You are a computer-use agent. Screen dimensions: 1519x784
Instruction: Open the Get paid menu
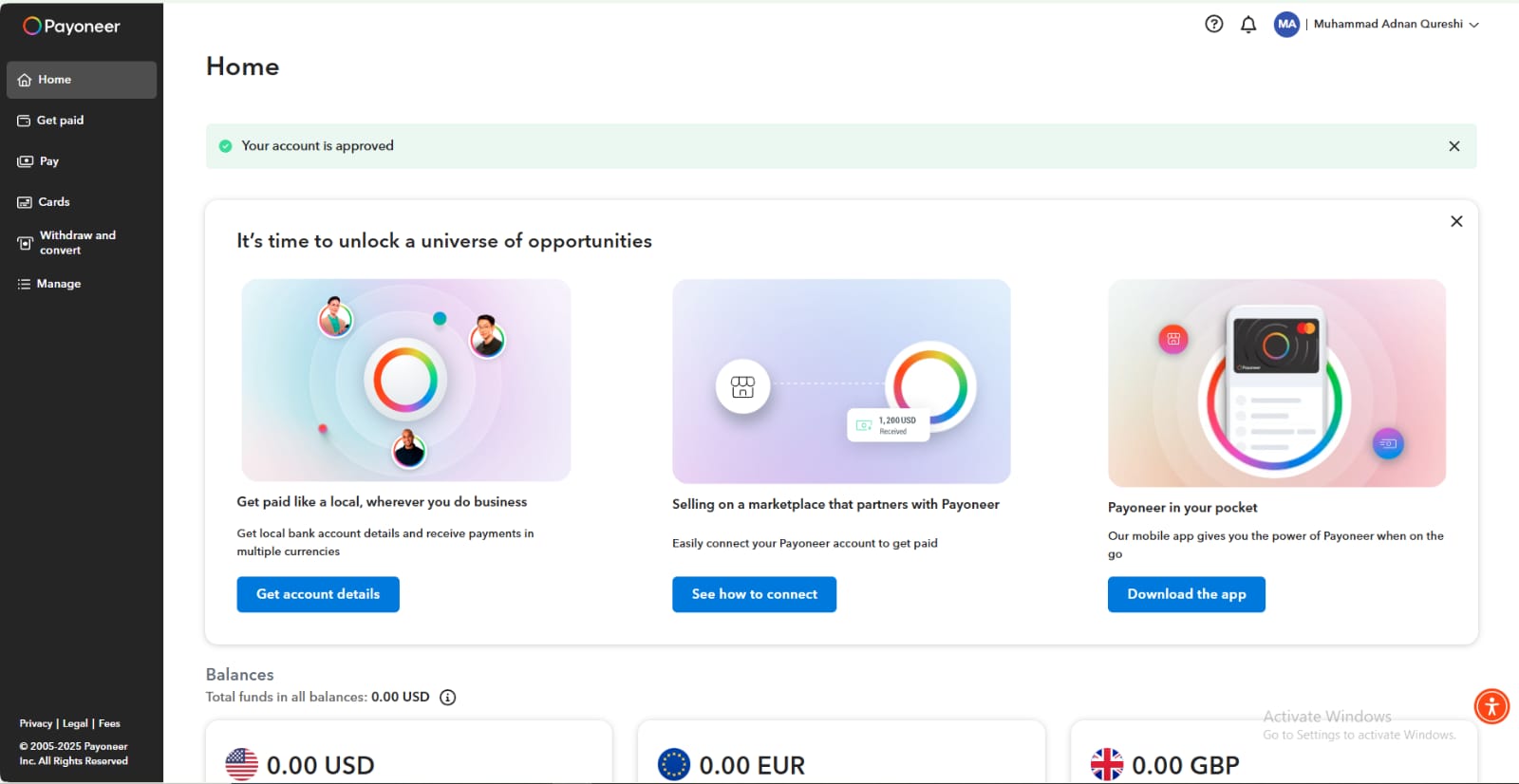61,121
